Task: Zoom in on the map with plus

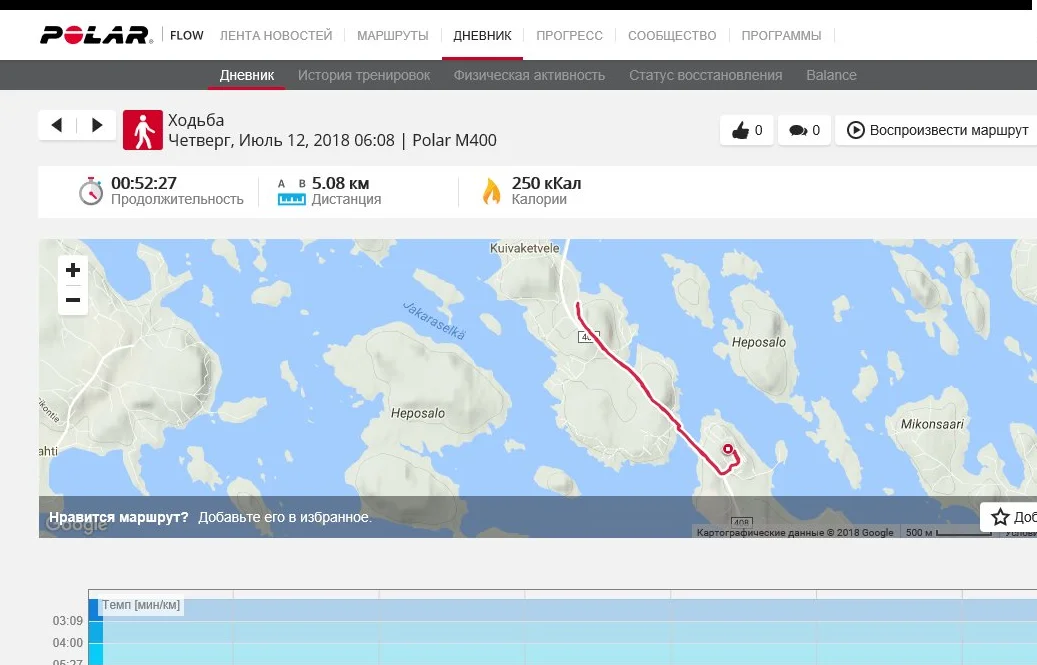Action: [73, 270]
